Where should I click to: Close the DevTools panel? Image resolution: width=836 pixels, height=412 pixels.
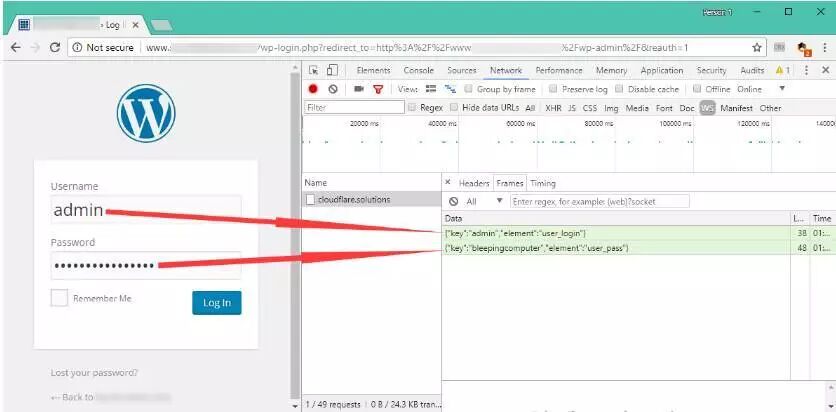click(825, 70)
